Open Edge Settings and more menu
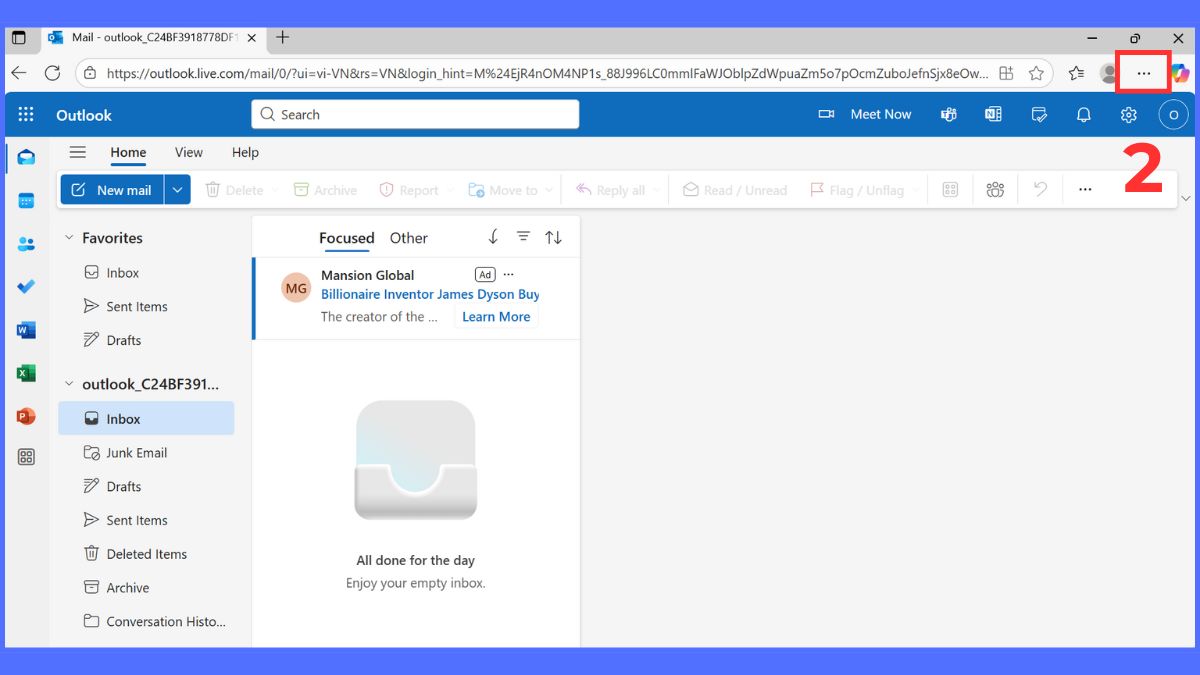This screenshot has width=1200, height=675. coord(1144,73)
